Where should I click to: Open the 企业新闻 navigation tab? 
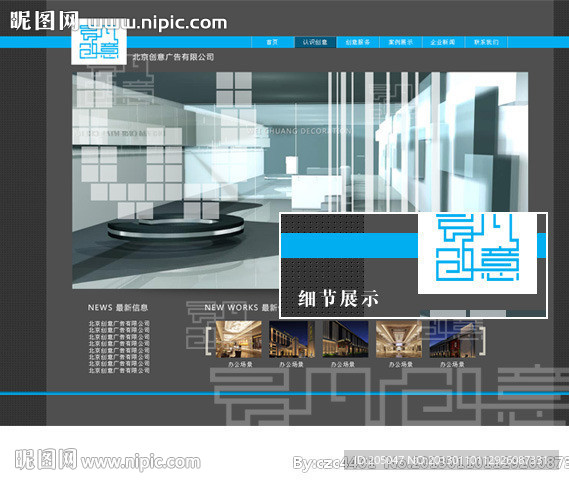point(443,42)
